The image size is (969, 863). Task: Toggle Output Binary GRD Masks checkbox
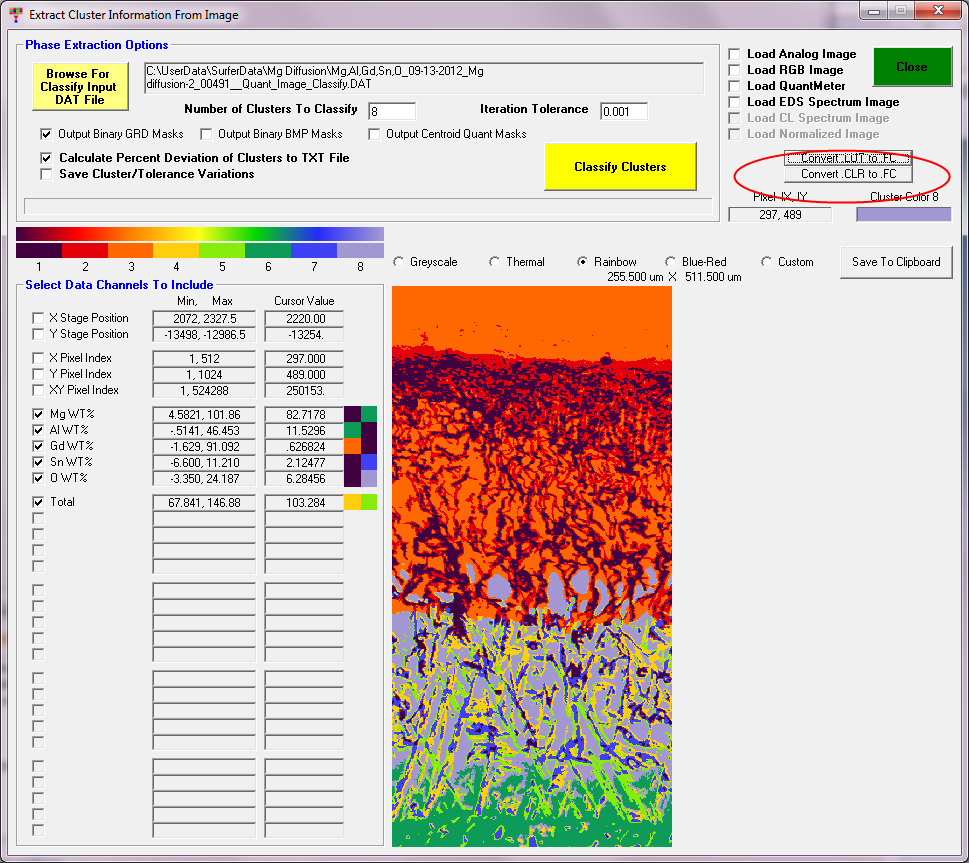tap(46, 134)
